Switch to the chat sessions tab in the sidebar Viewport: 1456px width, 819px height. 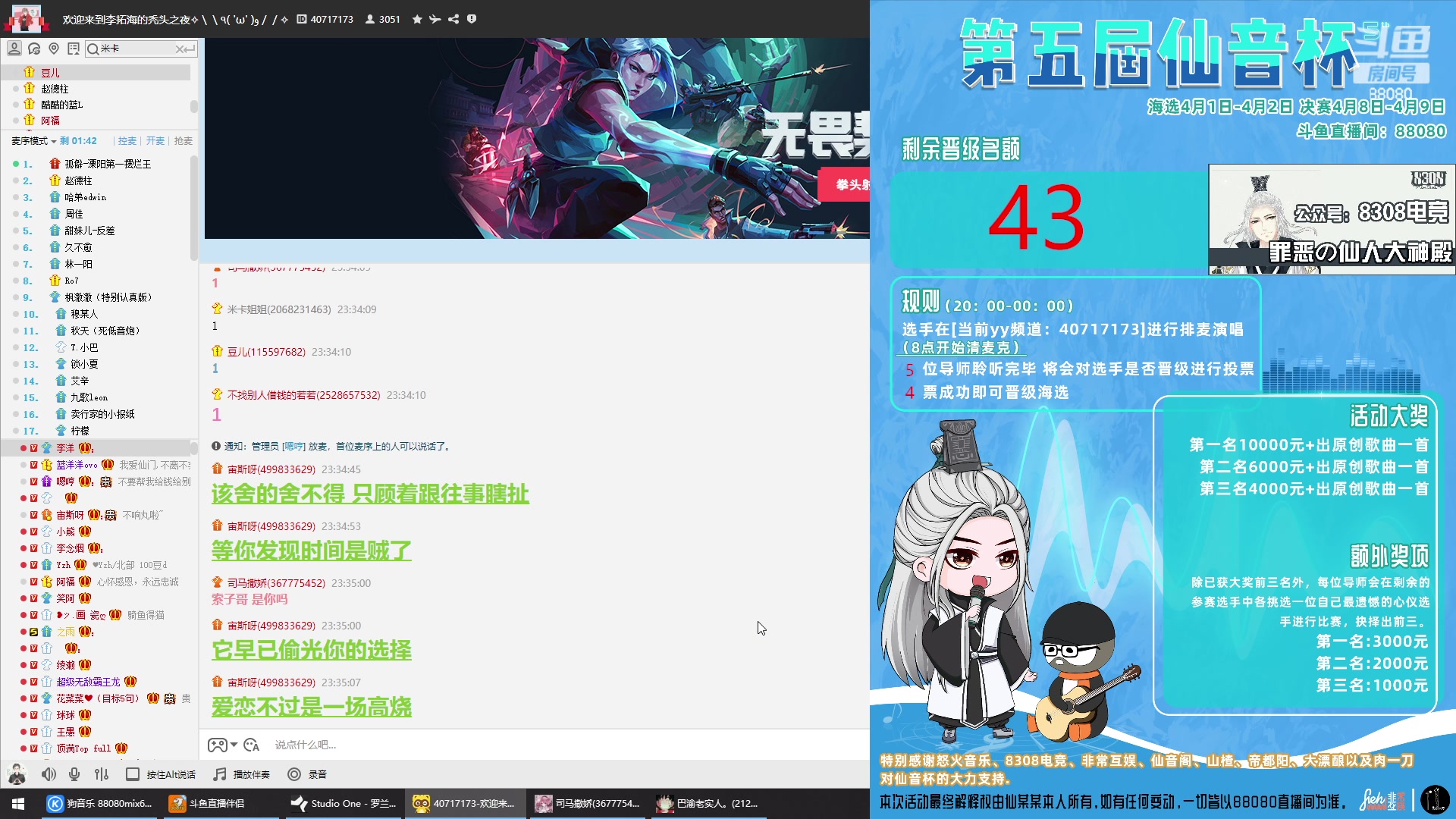tap(33, 48)
